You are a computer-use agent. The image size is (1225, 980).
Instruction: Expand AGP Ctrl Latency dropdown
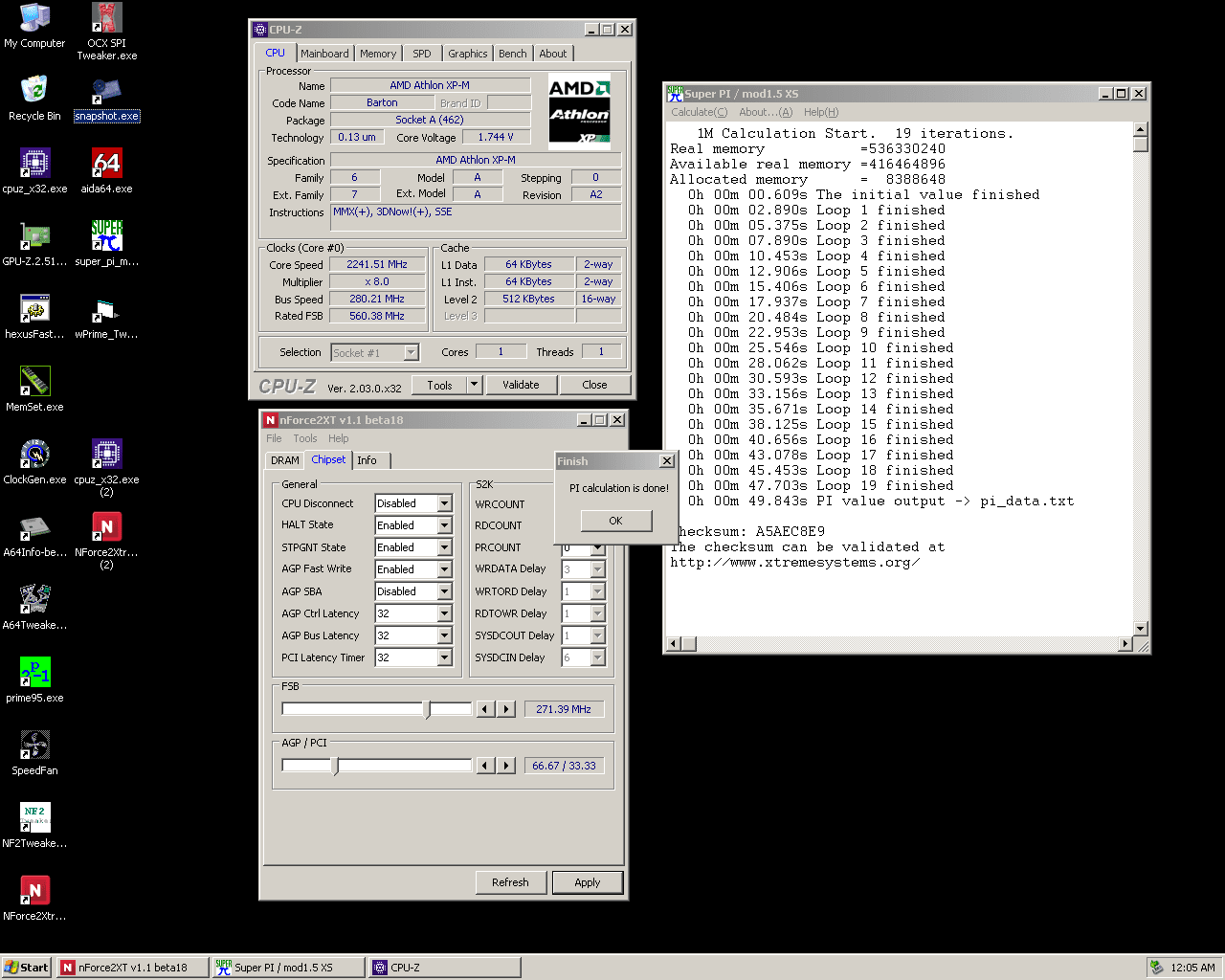click(444, 613)
